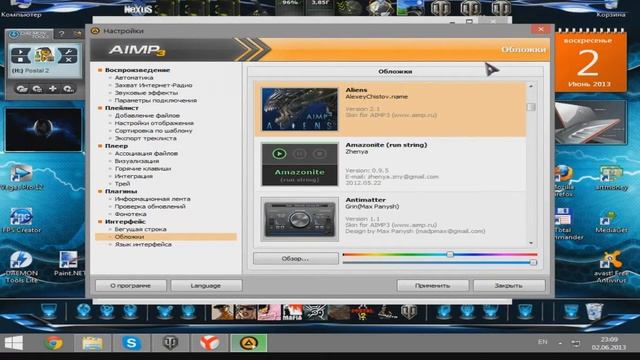Click skin list scroll up arrow
This screenshot has width=640, height=360.
[531, 87]
